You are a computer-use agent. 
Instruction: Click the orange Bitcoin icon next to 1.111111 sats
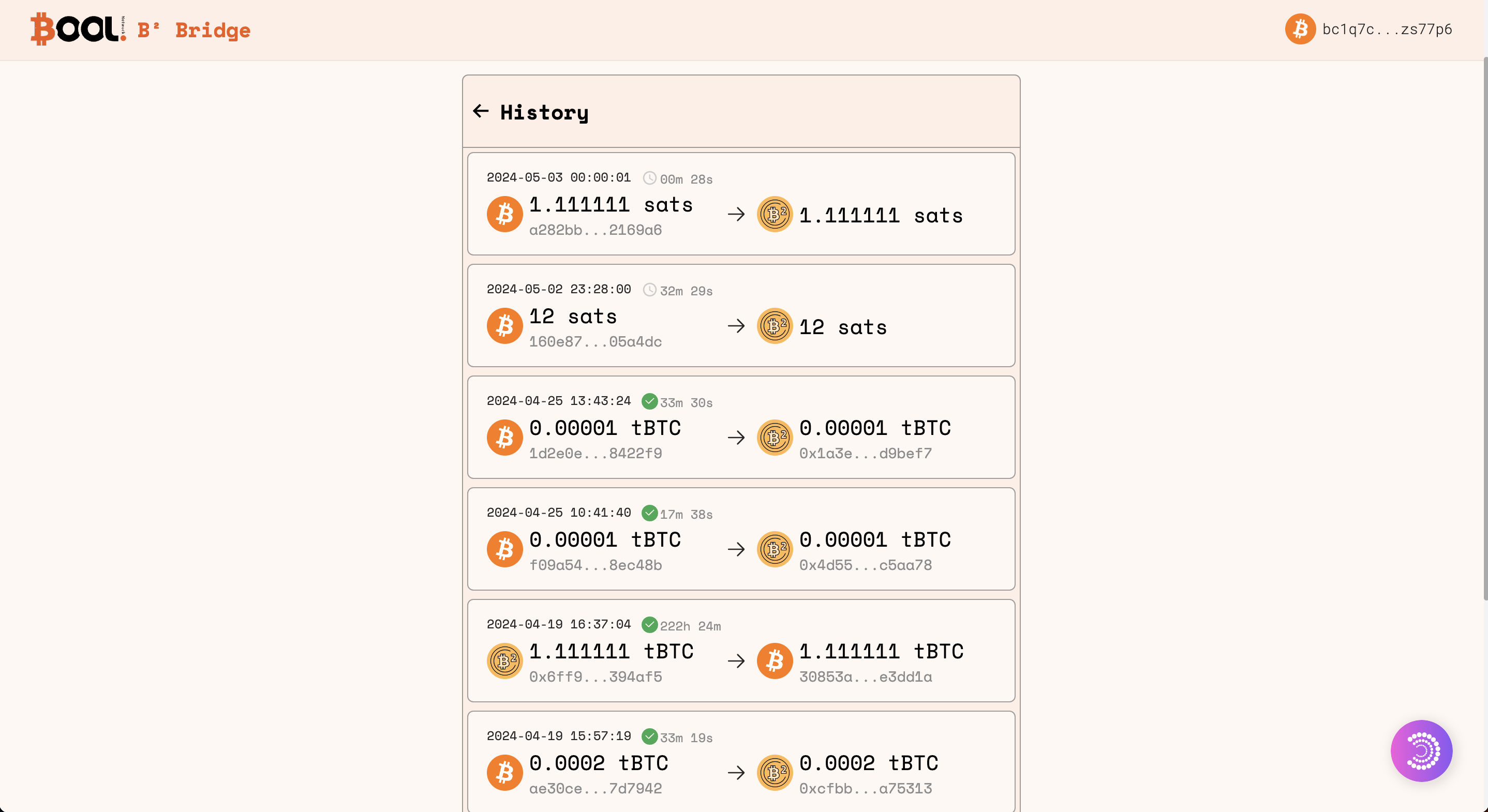coord(504,214)
